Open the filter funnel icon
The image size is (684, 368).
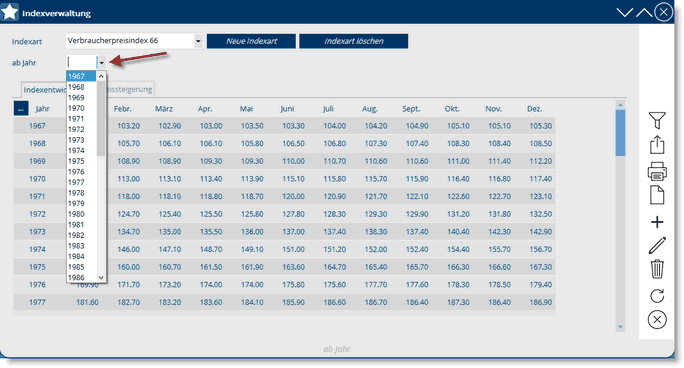(x=657, y=120)
